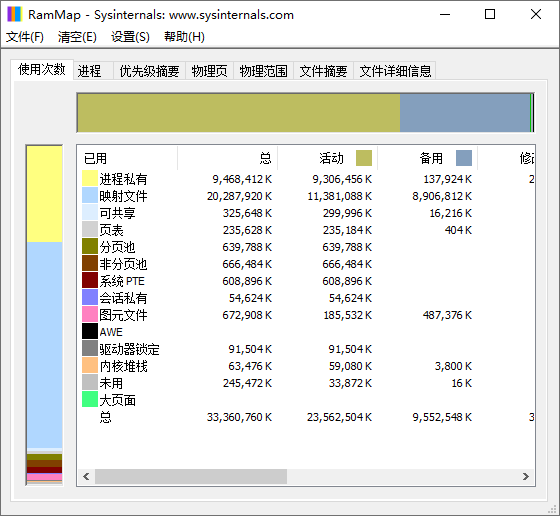Click the dark red swatch beside 系统 PTE

tap(90, 281)
